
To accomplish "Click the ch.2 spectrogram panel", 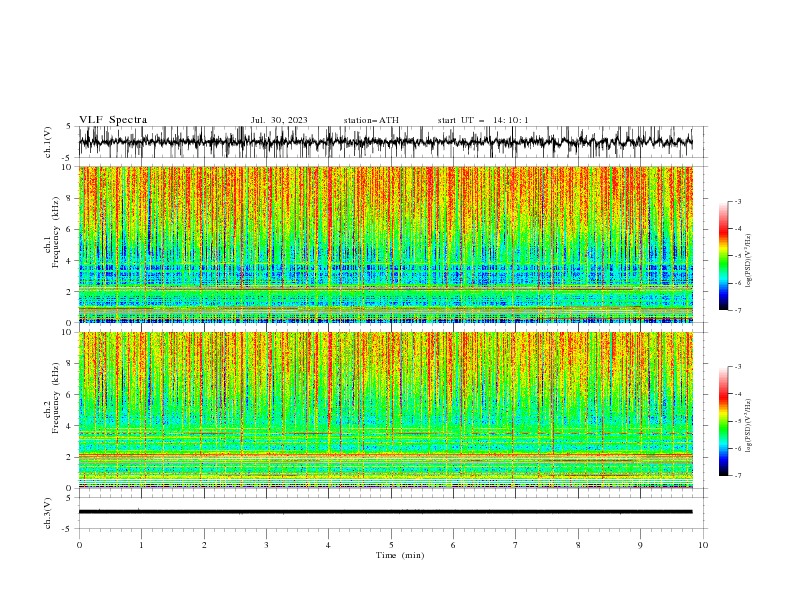I will (385, 410).
